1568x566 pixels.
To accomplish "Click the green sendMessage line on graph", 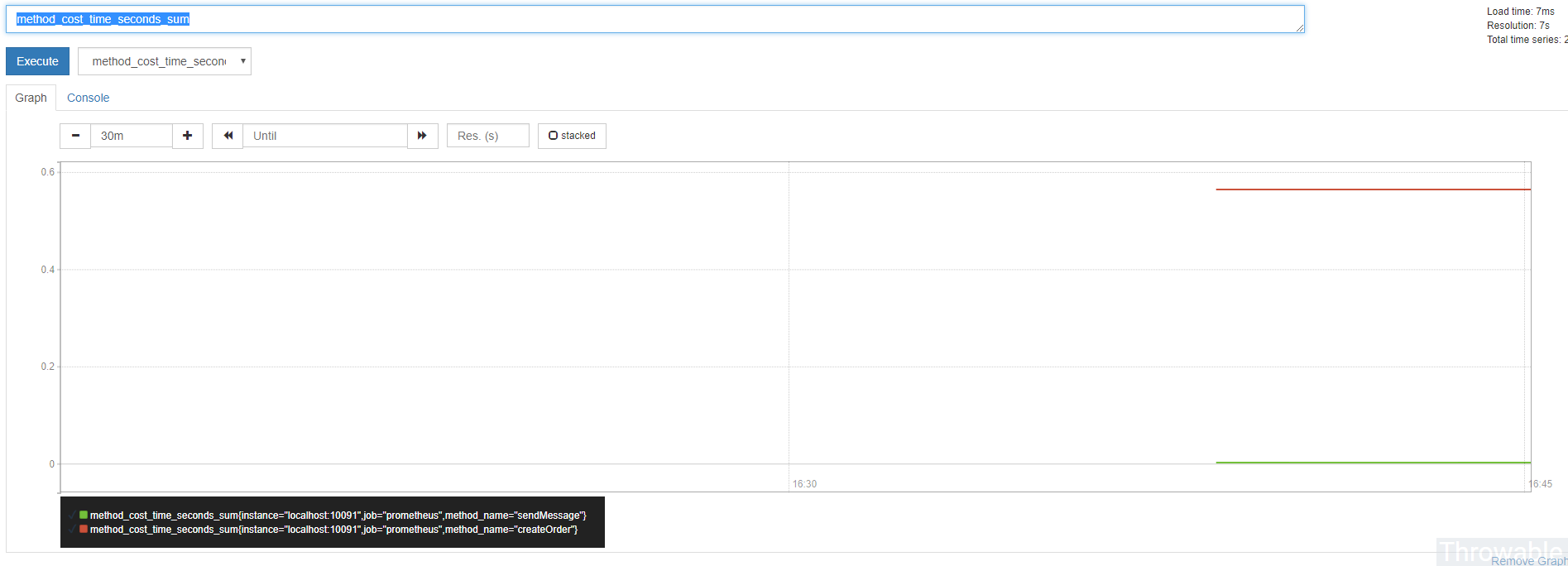I will pos(1374,463).
